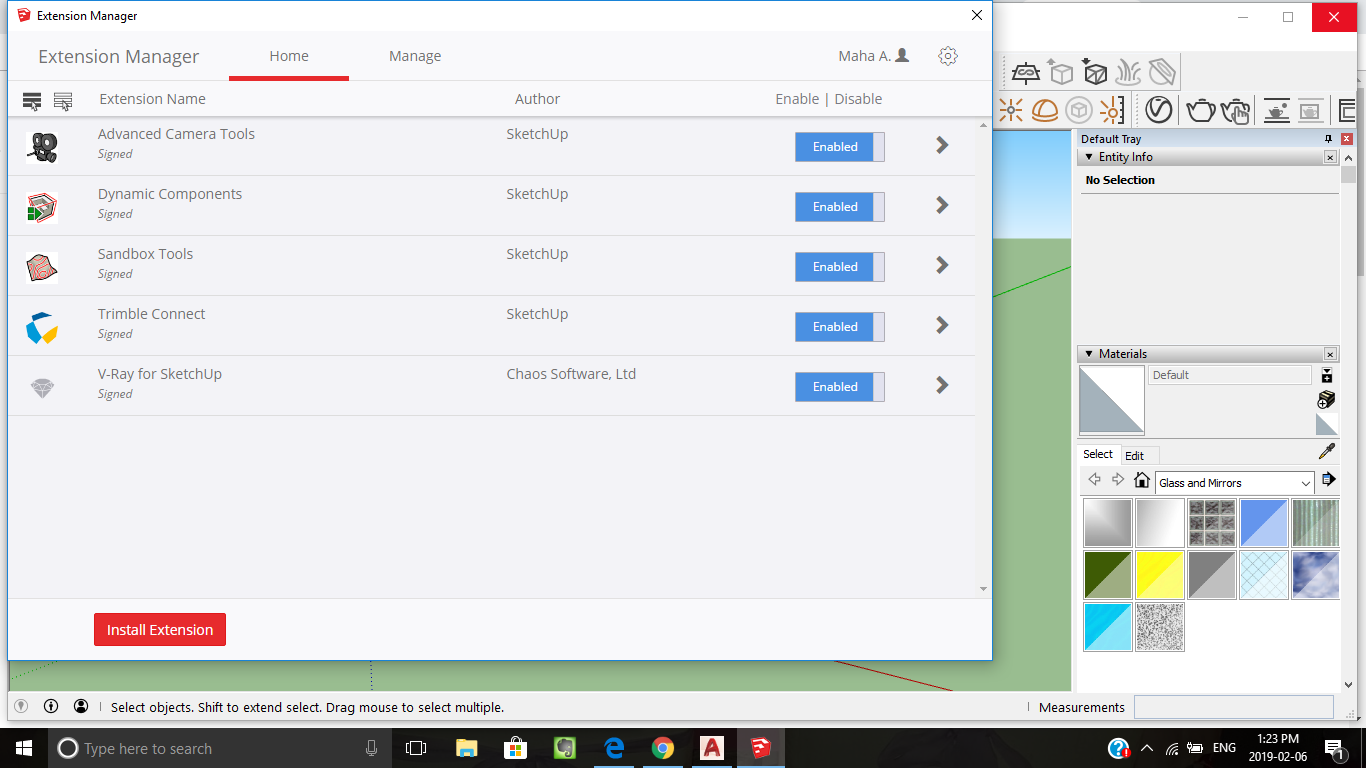1366x768 pixels.
Task: Pin the Default Tray with auto-hide pin
Action: point(1329,139)
